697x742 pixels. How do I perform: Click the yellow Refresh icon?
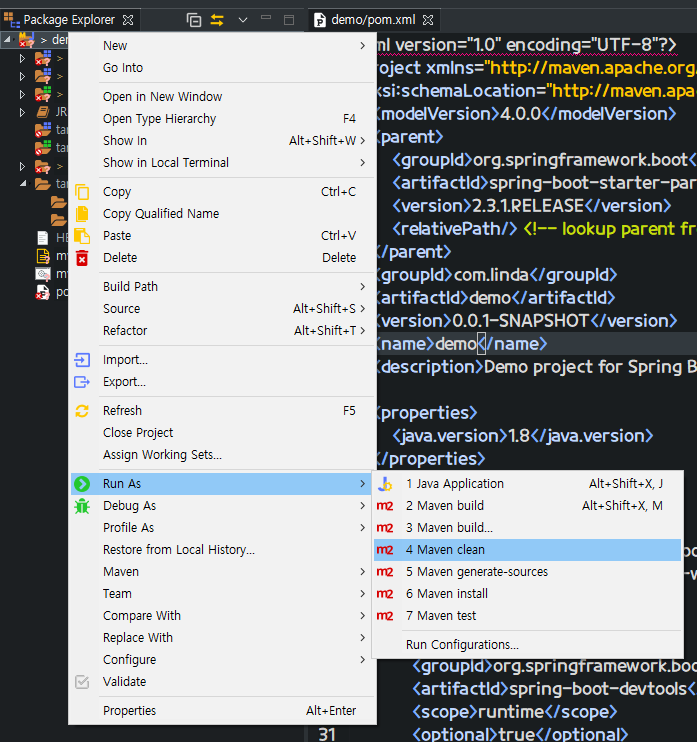(82, 411)
